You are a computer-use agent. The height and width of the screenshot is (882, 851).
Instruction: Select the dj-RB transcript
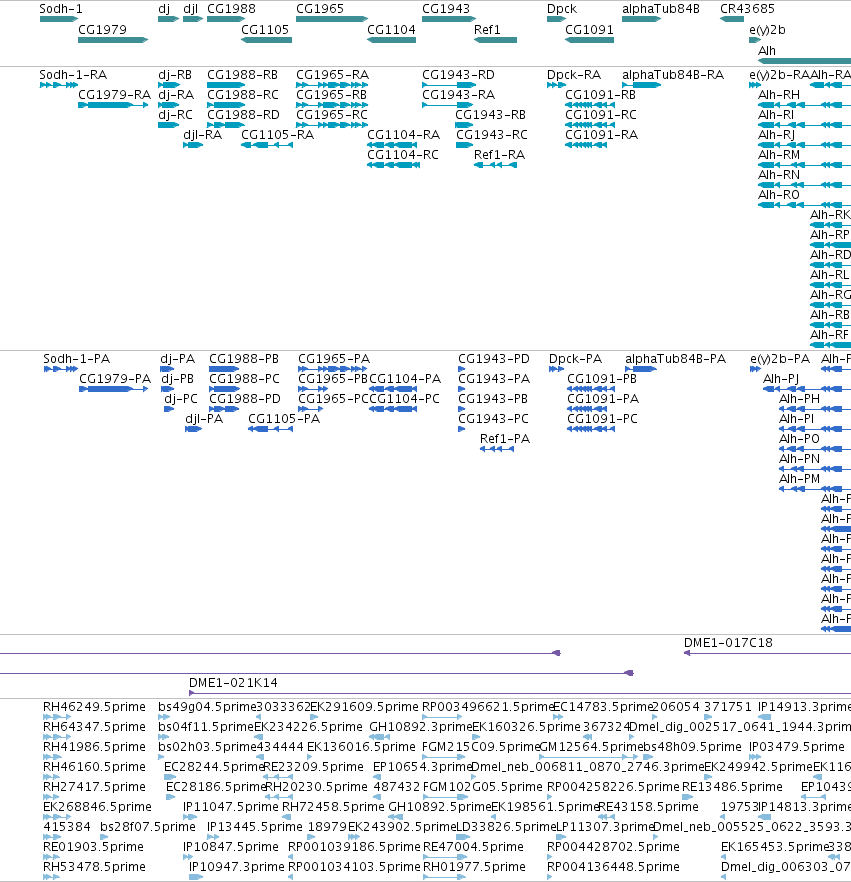coord(169,85)
